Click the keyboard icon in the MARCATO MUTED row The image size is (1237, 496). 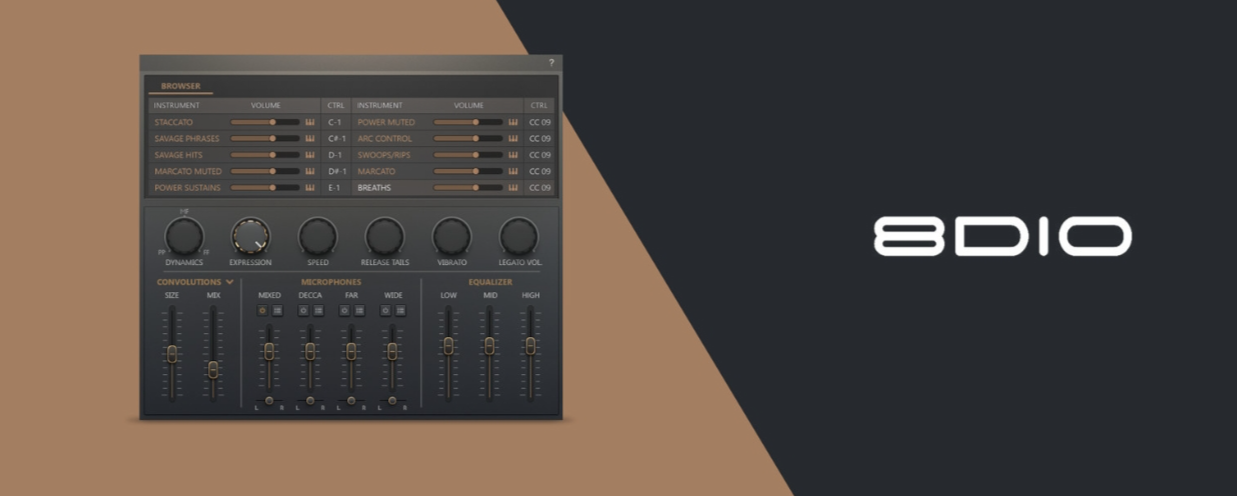(x=310, y=171)
